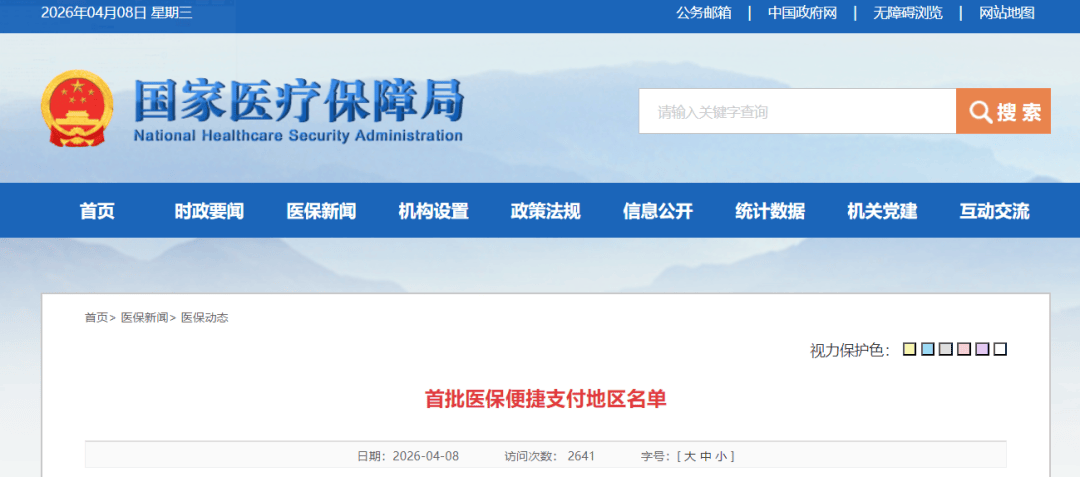The height and width of the screenshot is (477, 1080).
Task: Reset background to white eye-protection color
Action: click(1000, 349)
